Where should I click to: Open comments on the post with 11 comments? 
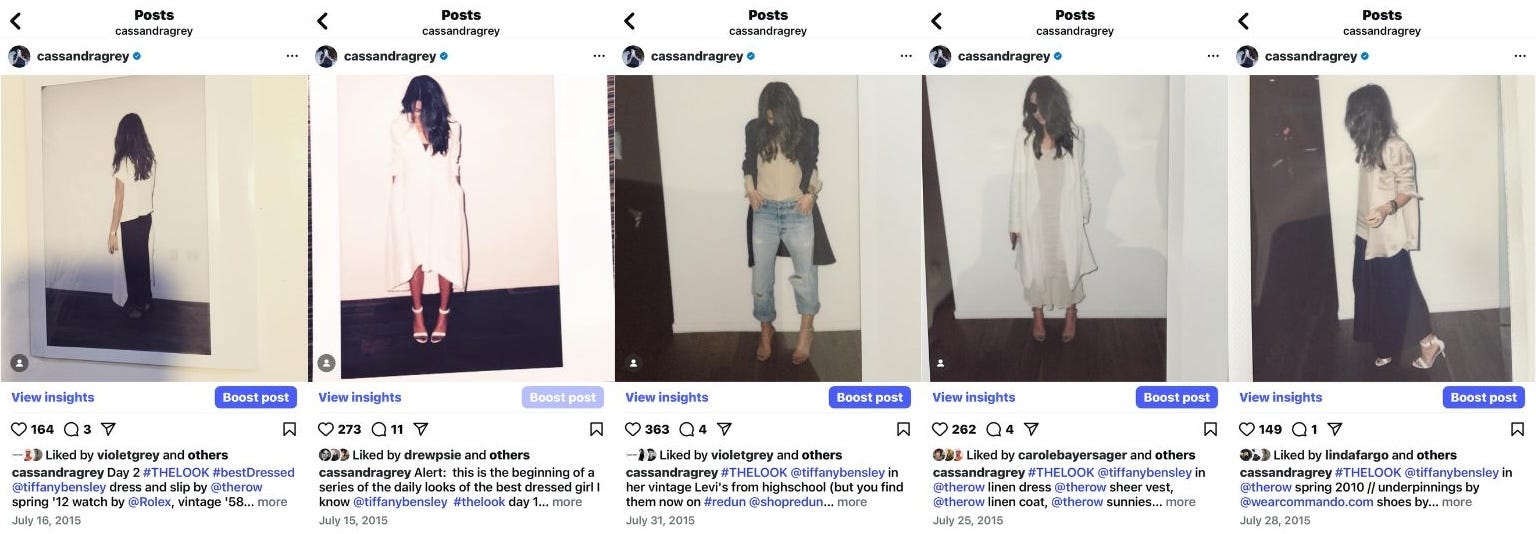379,429
